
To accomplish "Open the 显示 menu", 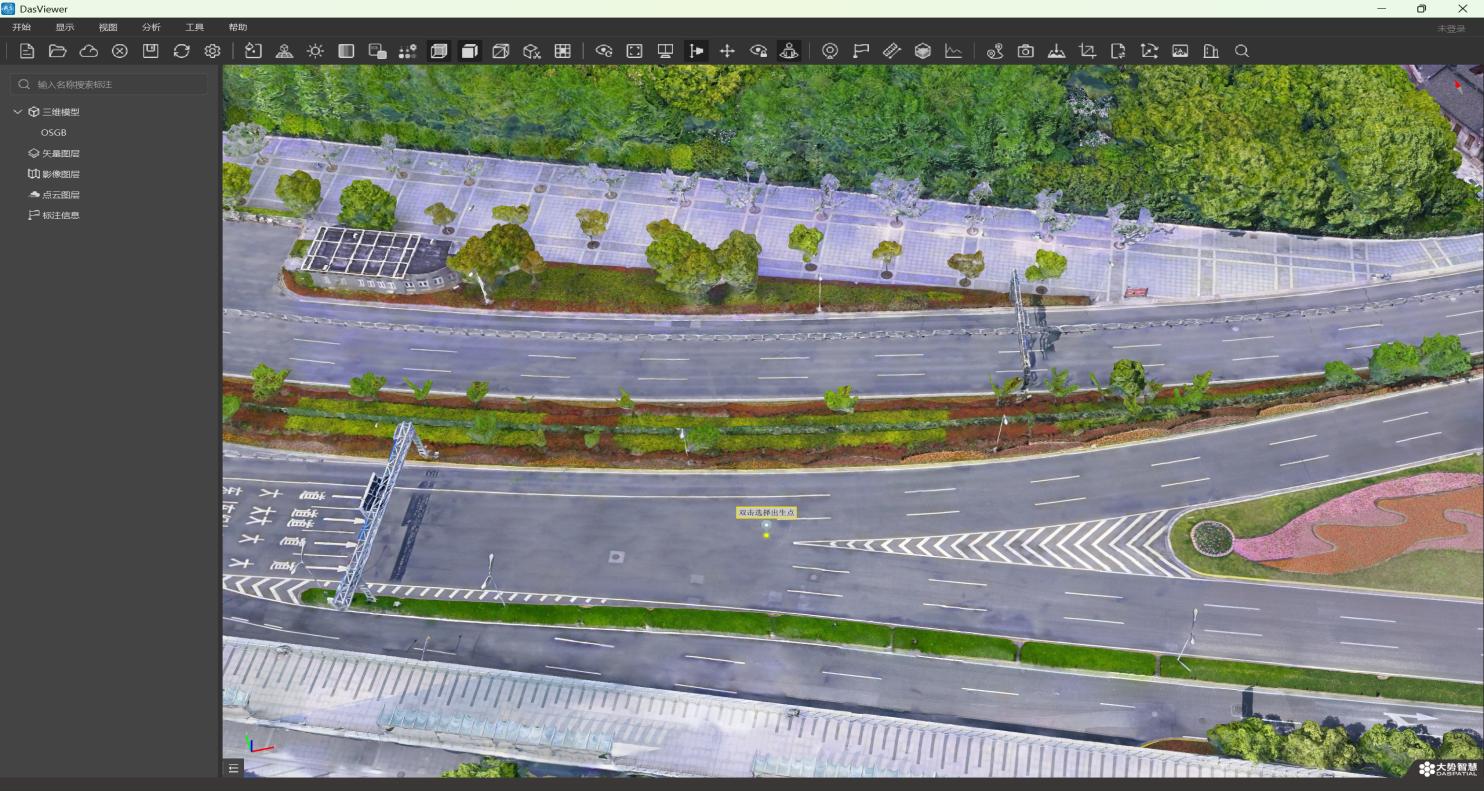I will (x=65, y=27).
